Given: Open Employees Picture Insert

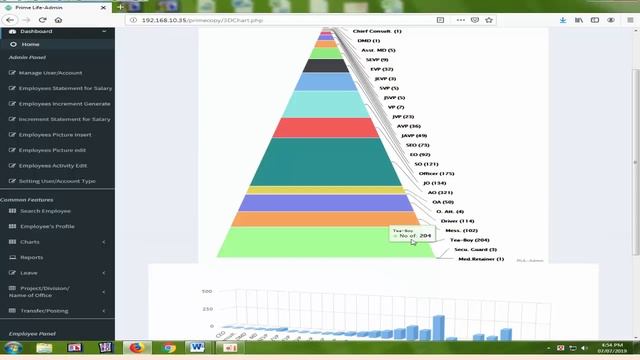Looking at the screenshot, I should tap(55, 135).
